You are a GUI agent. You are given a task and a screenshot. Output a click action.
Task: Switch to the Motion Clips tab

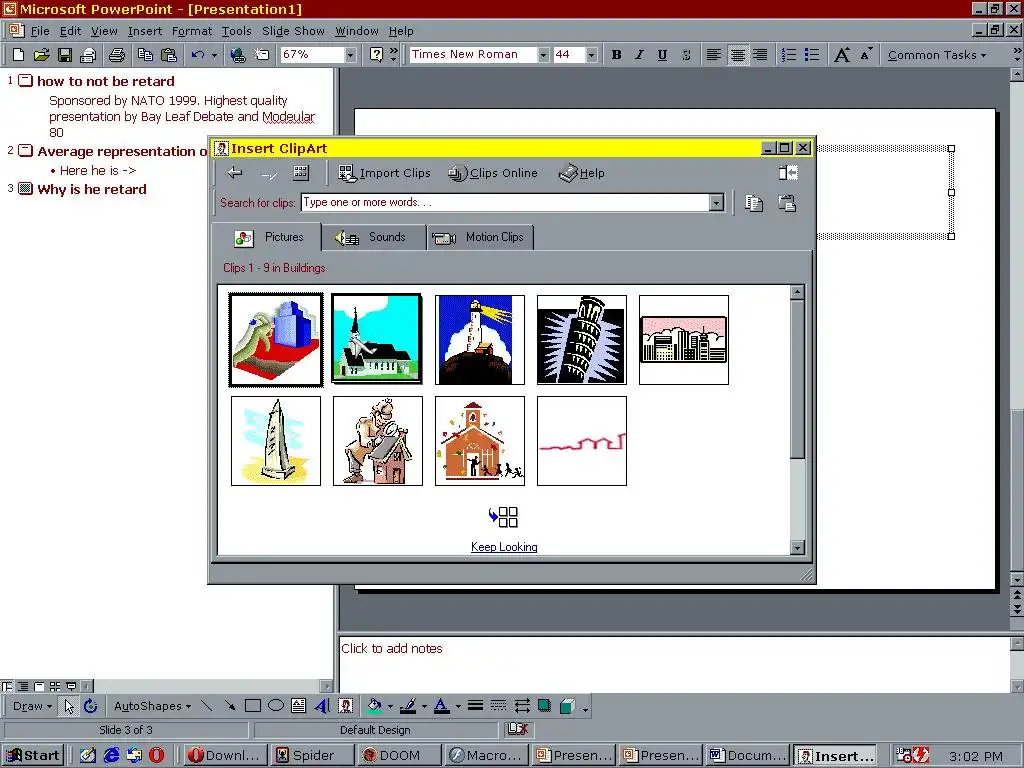pos(481,237)
